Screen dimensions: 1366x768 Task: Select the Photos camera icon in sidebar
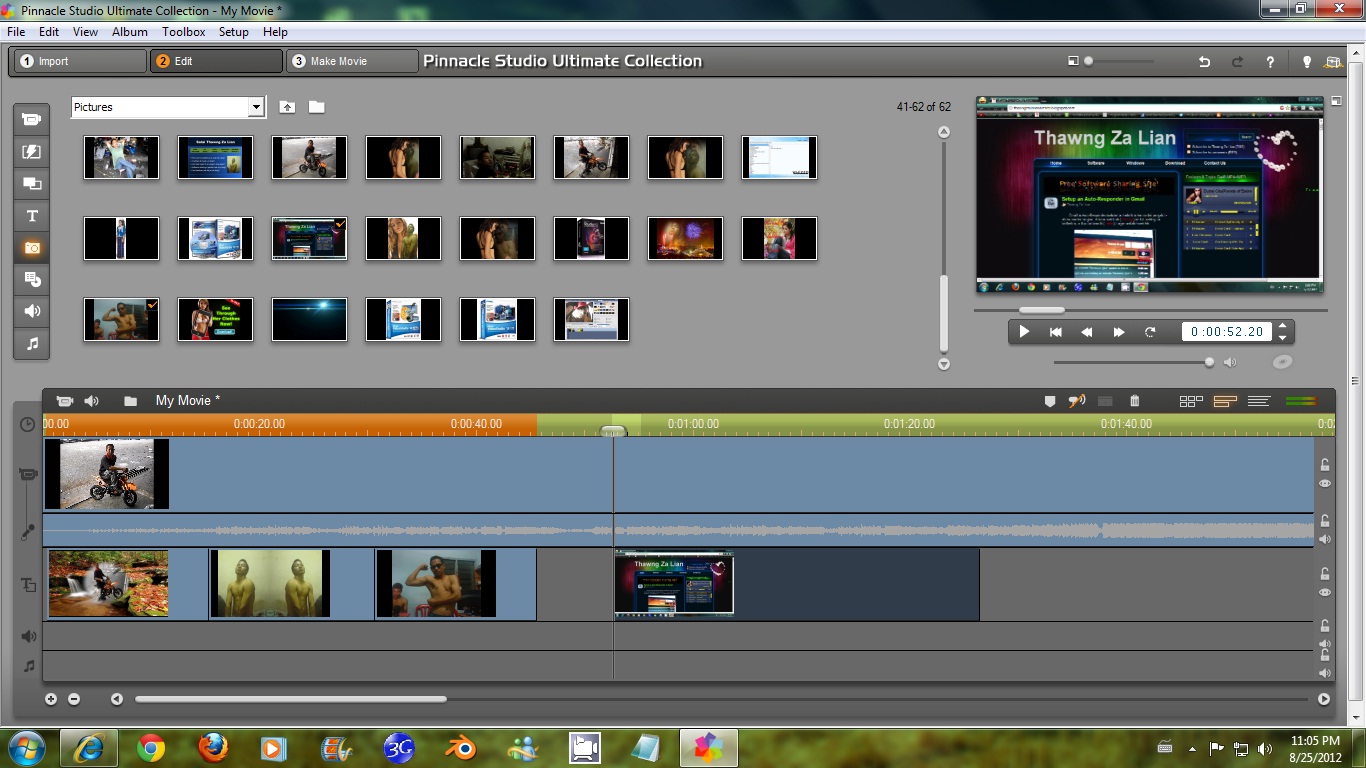31,247
